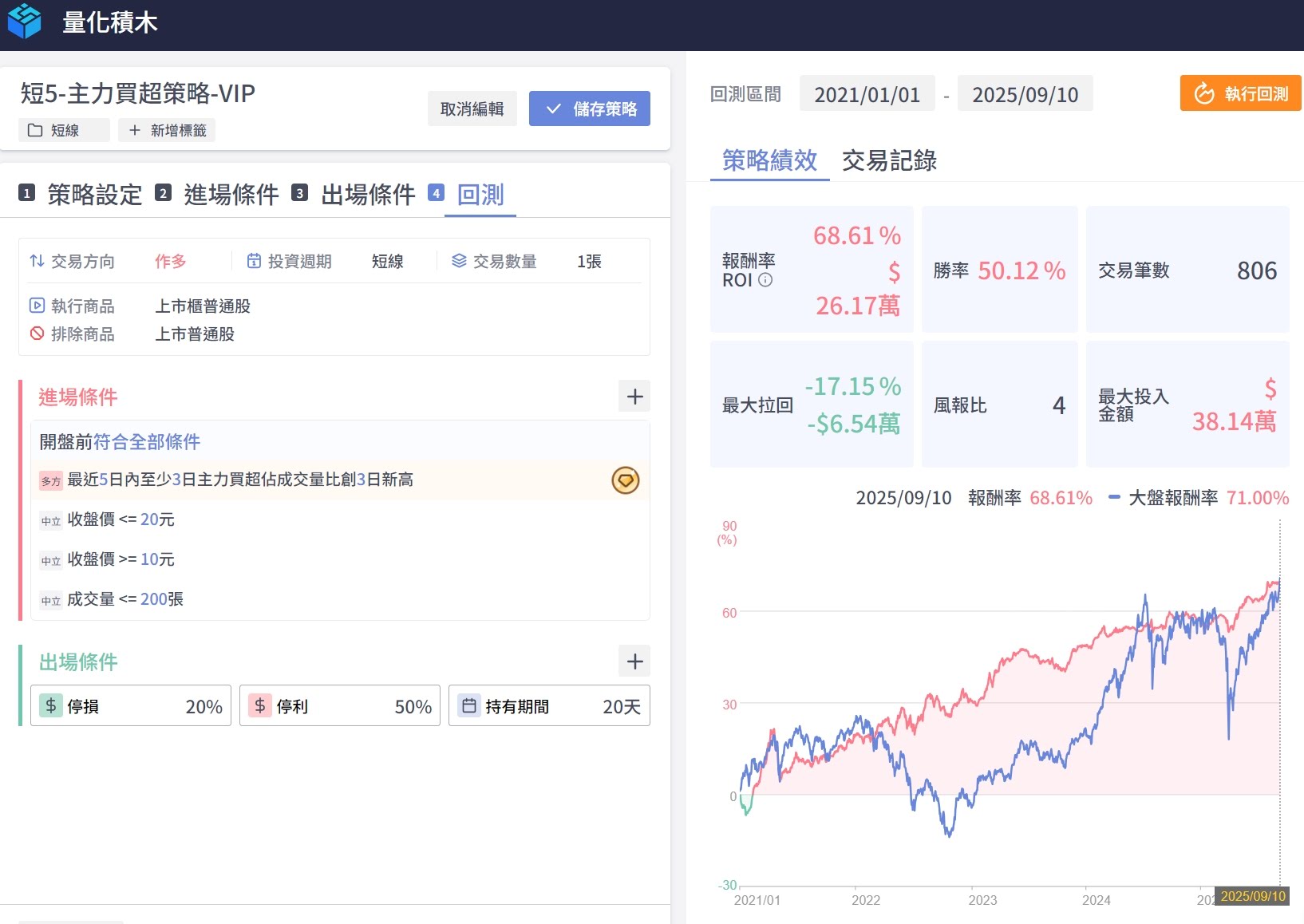Click the 持有期間 calendar icon
This screenshot has width=1304, height=924.
469,705
